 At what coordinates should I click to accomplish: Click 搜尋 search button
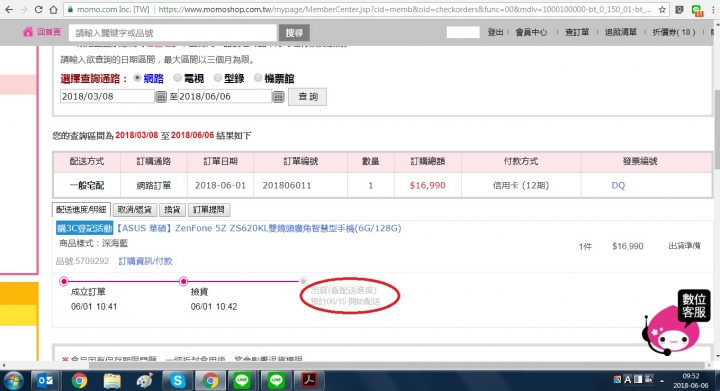(294, 33)
